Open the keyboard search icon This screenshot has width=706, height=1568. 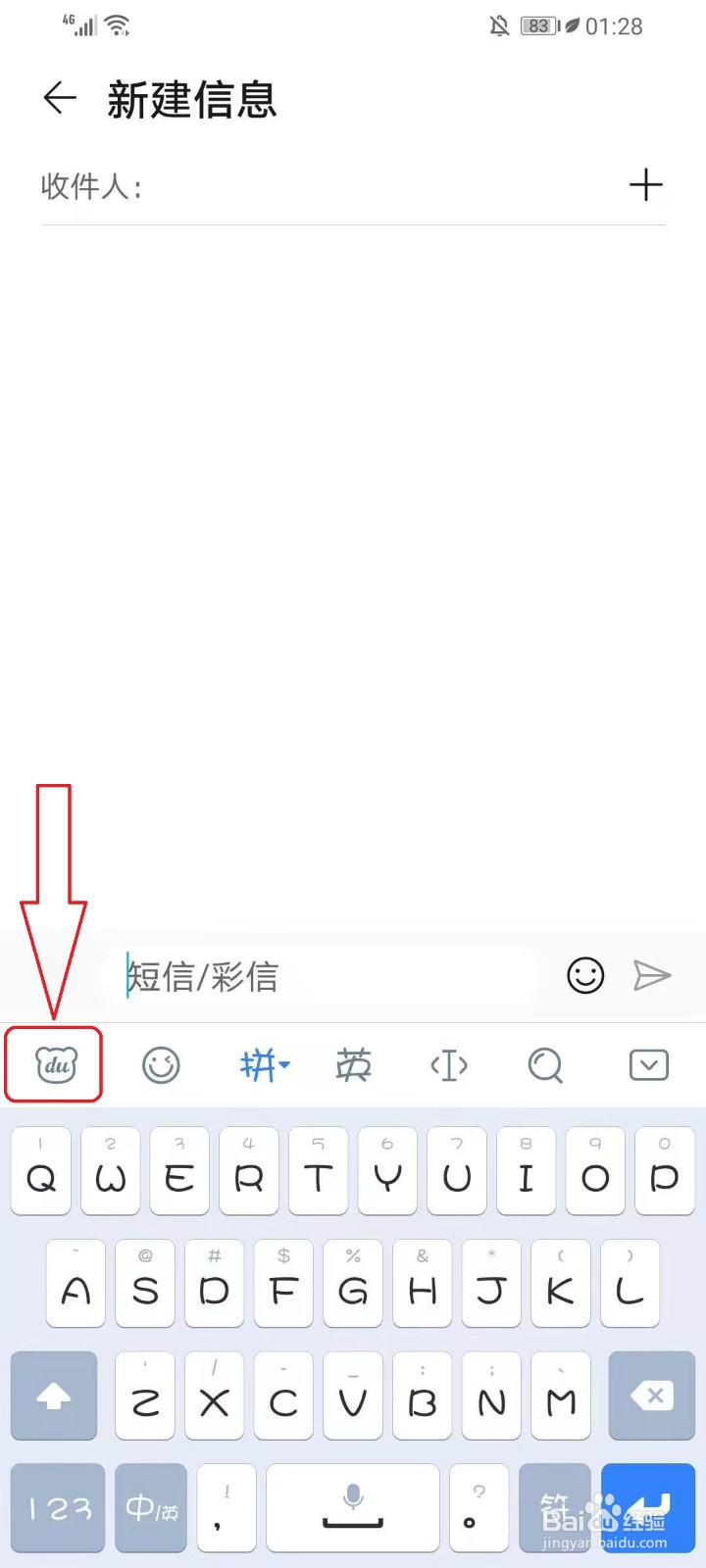[x=545, y=1065]
